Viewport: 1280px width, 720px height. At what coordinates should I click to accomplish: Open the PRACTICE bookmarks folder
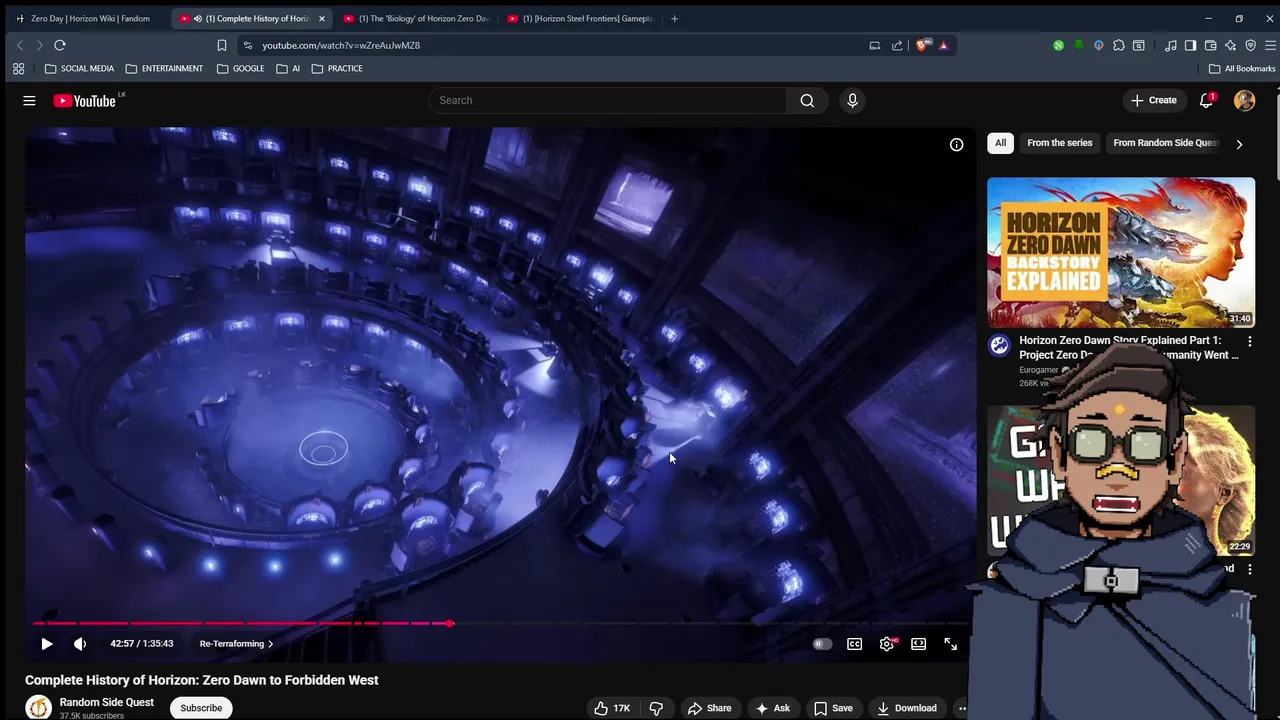click(x=337, y=69)
